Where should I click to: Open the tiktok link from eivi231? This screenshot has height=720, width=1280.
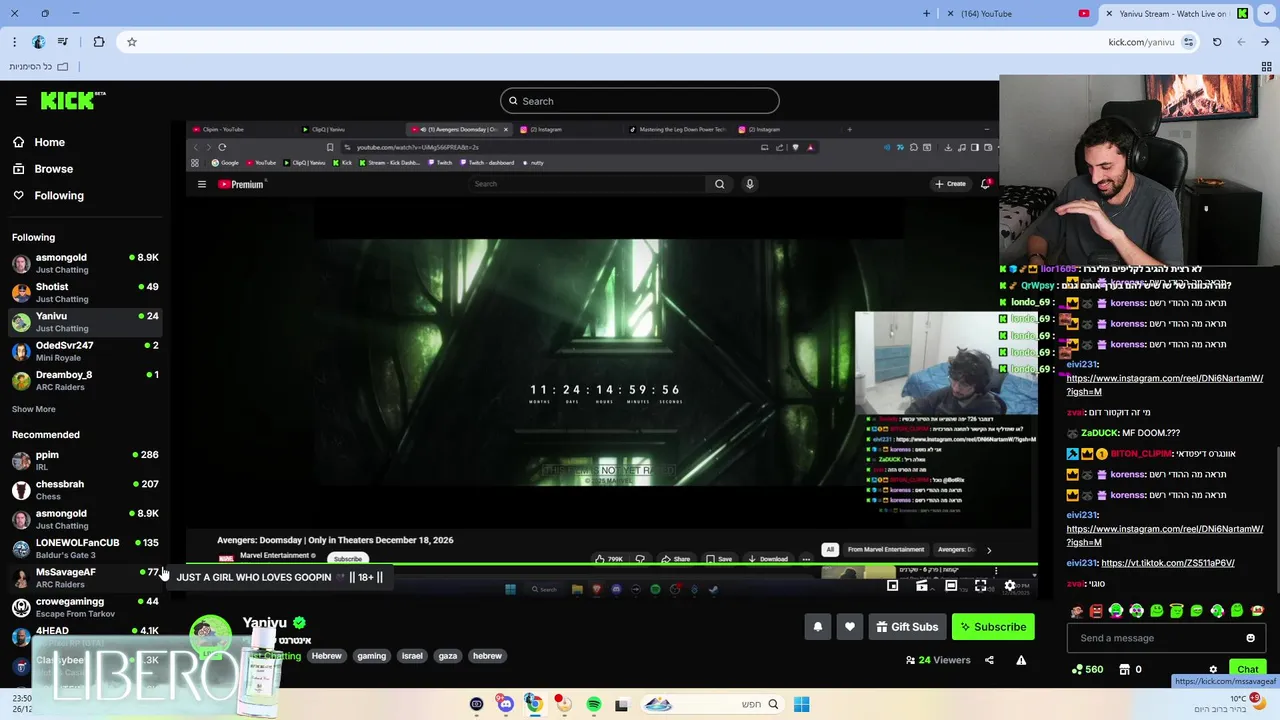pos(1167,563)
